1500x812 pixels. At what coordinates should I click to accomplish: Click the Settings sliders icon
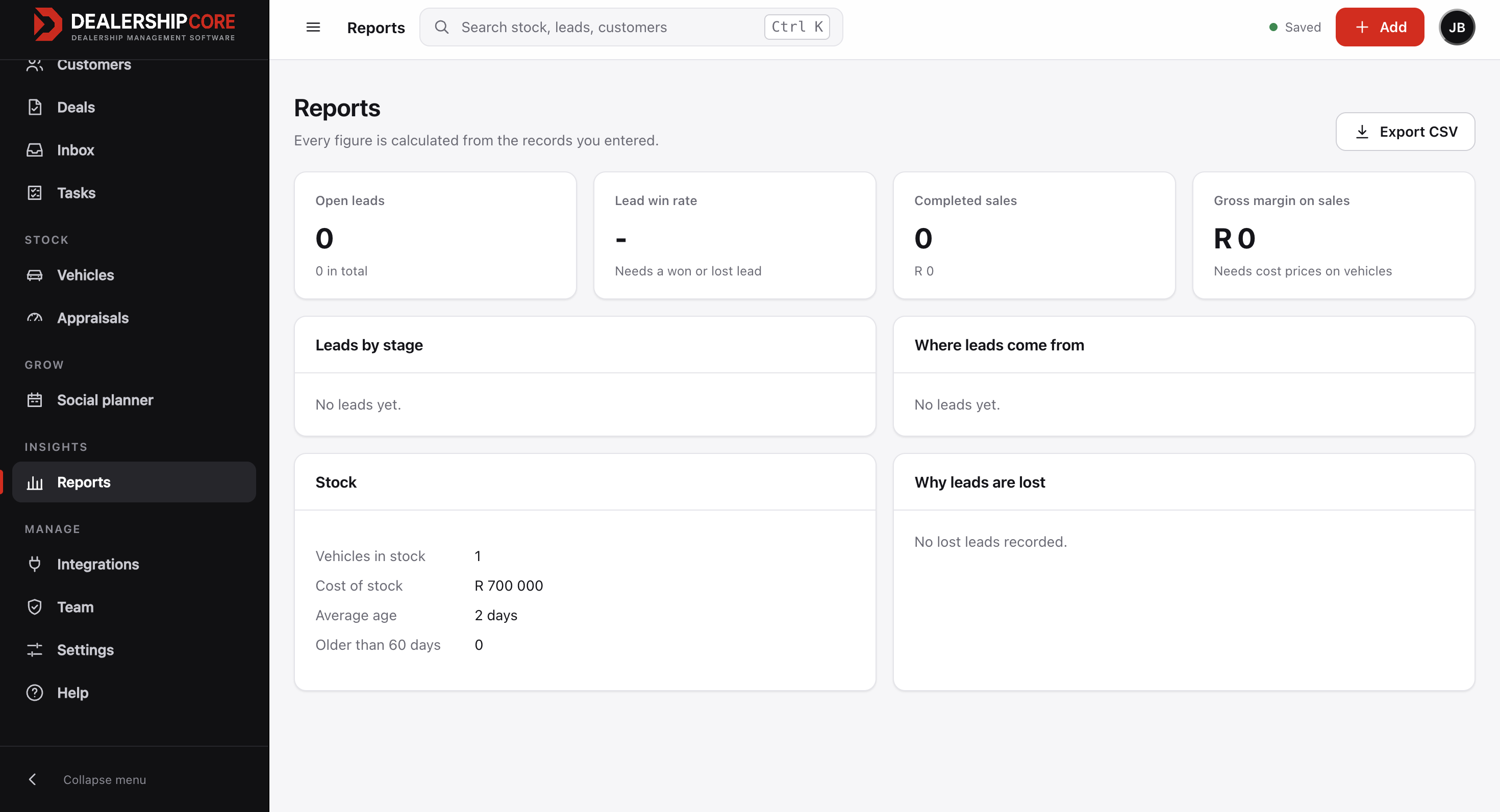(35, 650)
